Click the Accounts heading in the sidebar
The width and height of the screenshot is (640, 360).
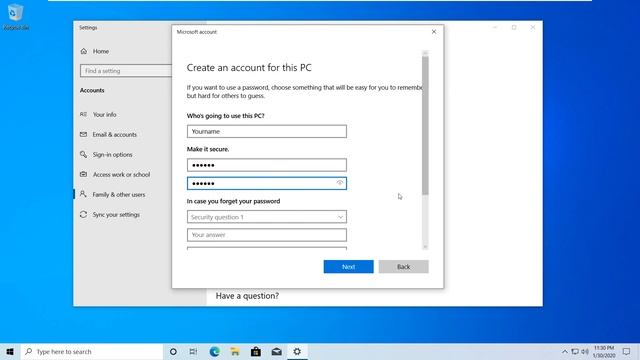[92, 90]
